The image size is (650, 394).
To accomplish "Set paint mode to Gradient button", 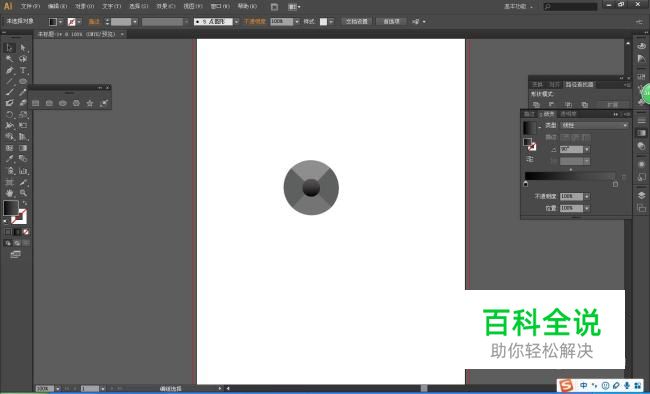I will pos(17,232).
